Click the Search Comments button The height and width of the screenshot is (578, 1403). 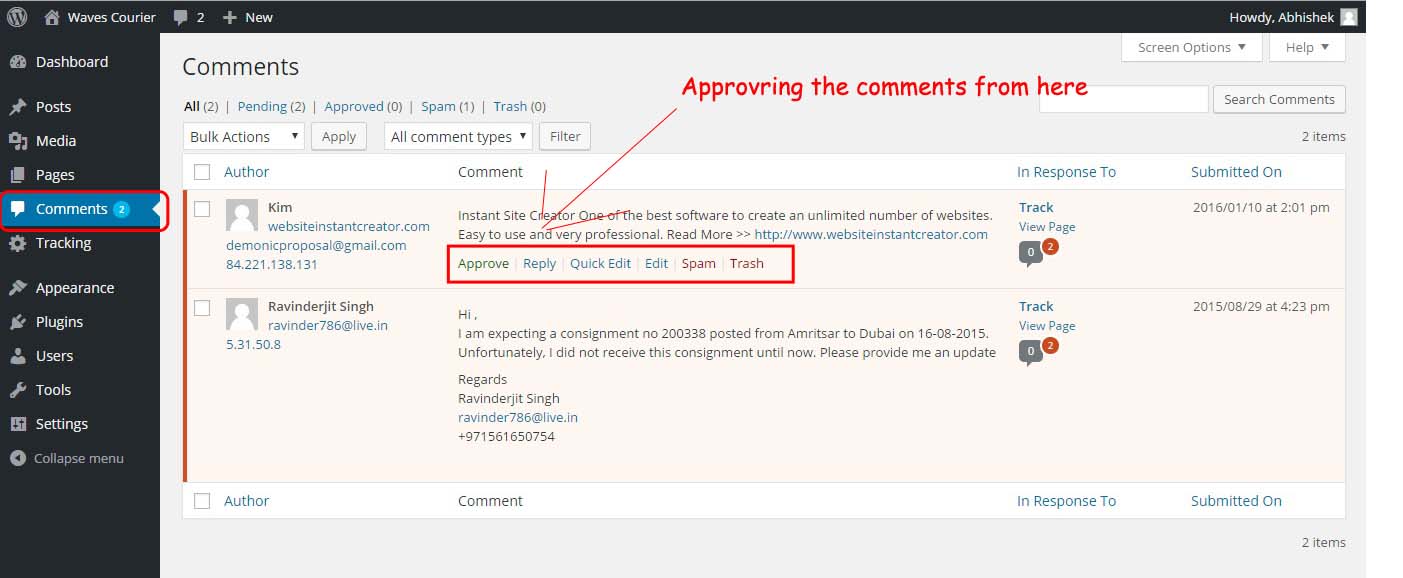pyautogui.click(x=1279, y=99)
